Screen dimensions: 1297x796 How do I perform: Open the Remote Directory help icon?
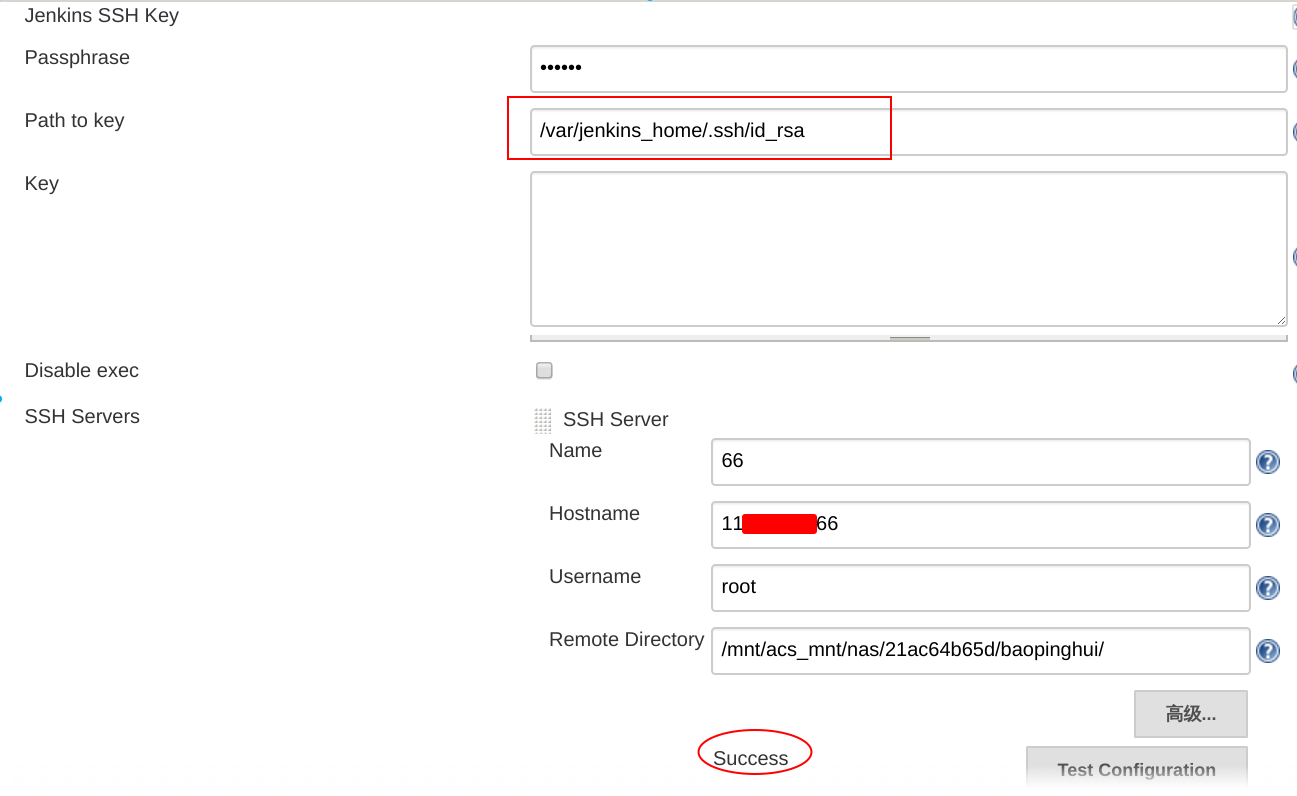[x=1267, y=651]
